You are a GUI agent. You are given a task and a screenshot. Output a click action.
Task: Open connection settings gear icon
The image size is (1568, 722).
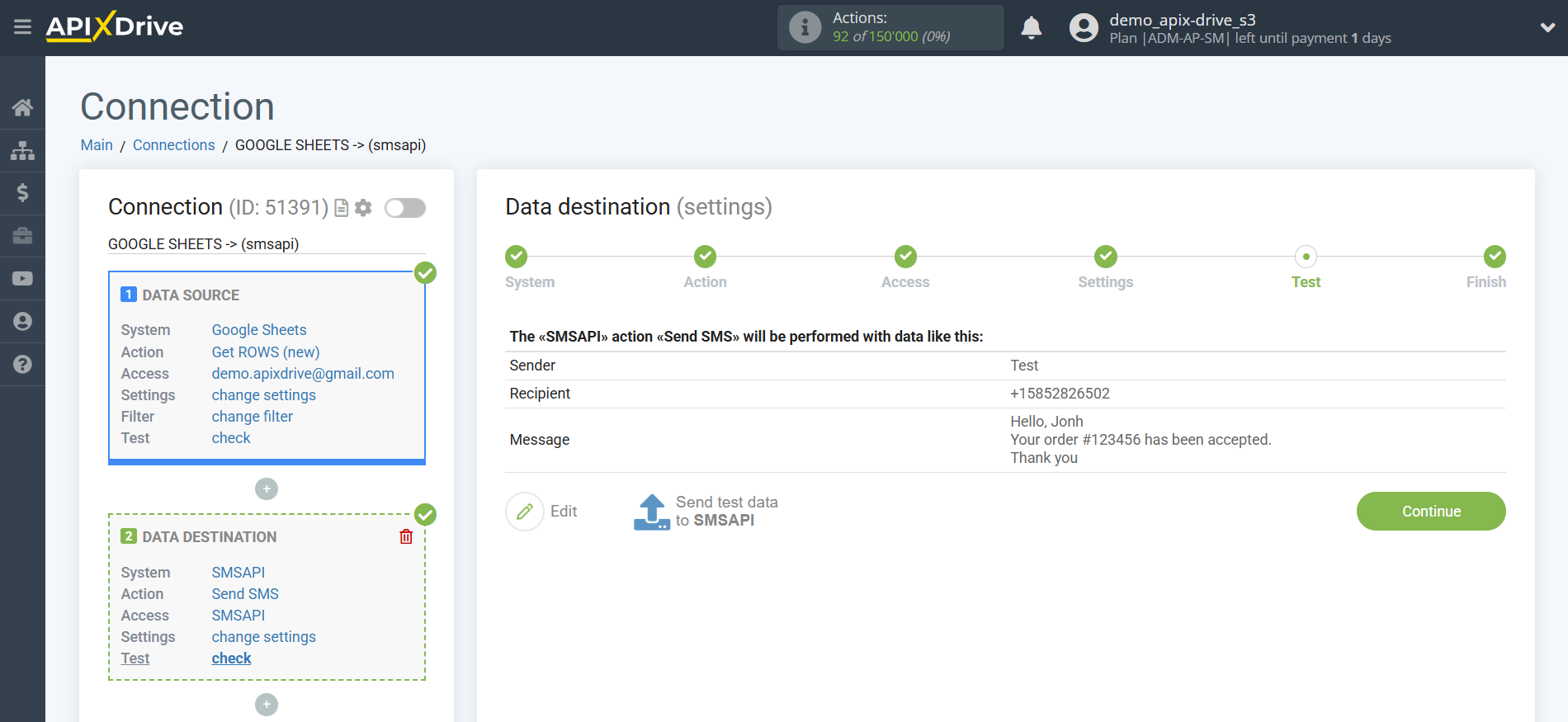(x=363, y=208)
